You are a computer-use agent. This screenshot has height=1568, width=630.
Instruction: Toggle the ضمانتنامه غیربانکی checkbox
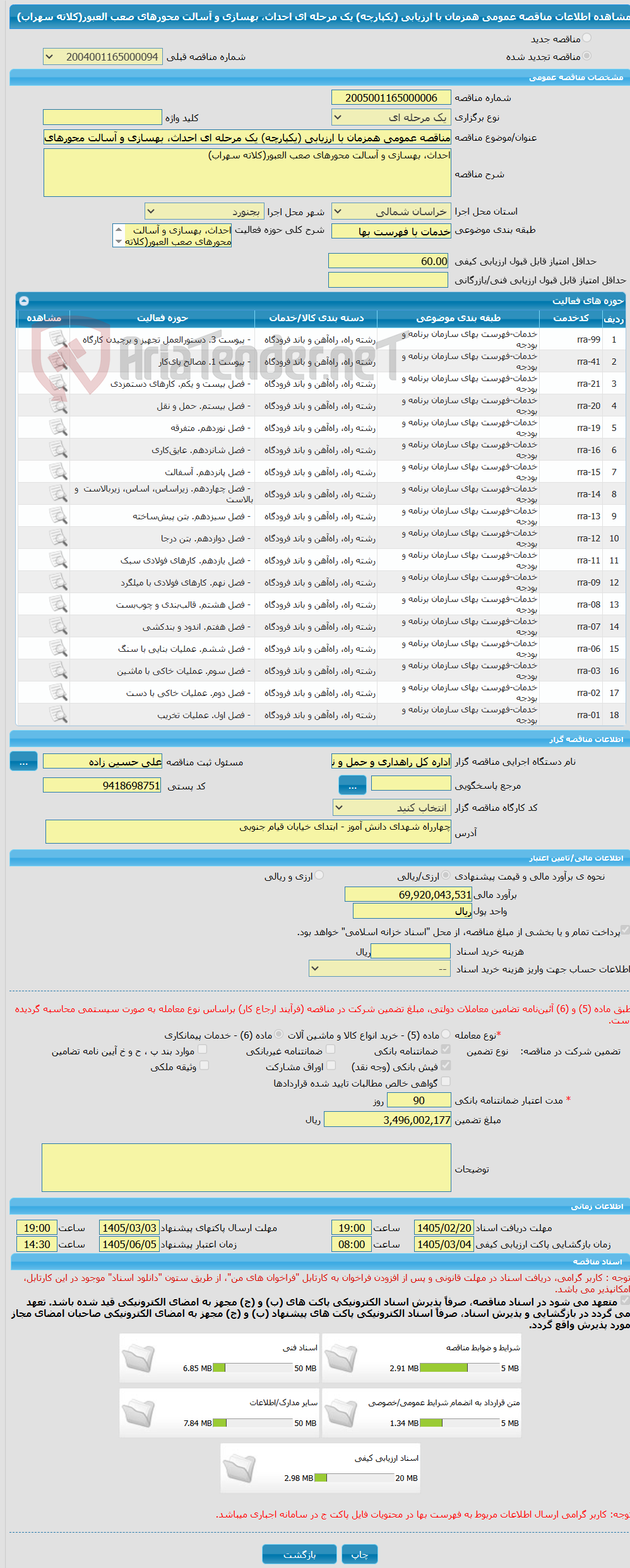pyautogui.click(x=330, y=1049)
